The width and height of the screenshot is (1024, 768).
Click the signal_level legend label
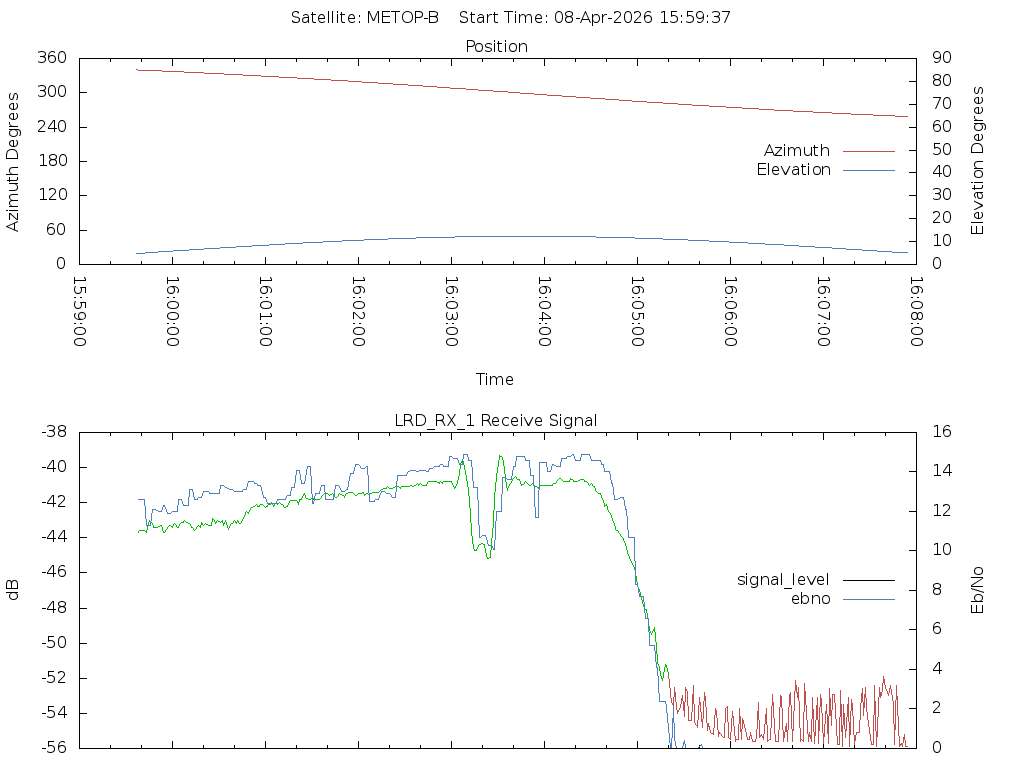783,580
